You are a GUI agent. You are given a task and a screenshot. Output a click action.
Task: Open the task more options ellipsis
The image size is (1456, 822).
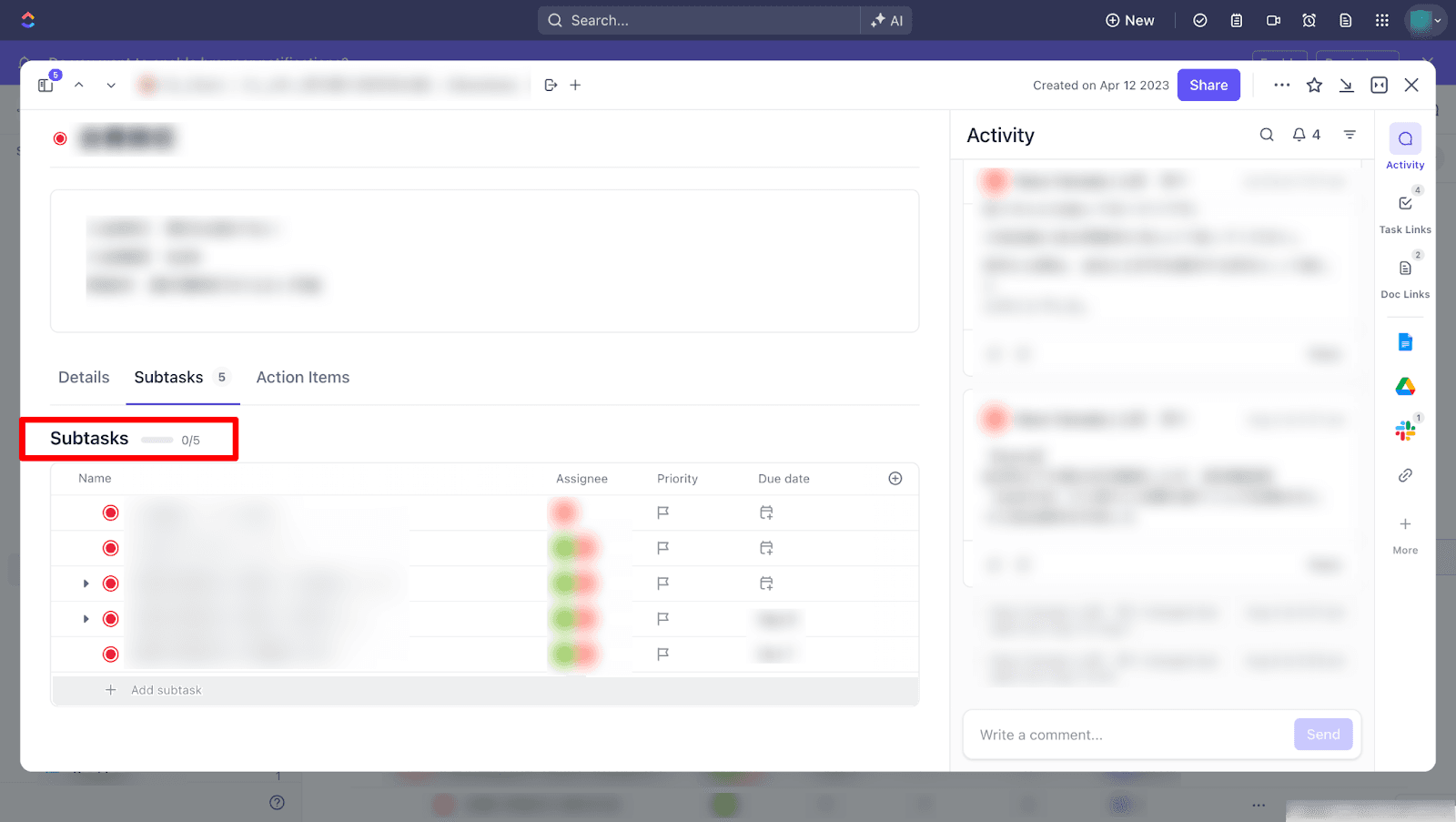pos(1281,85)
